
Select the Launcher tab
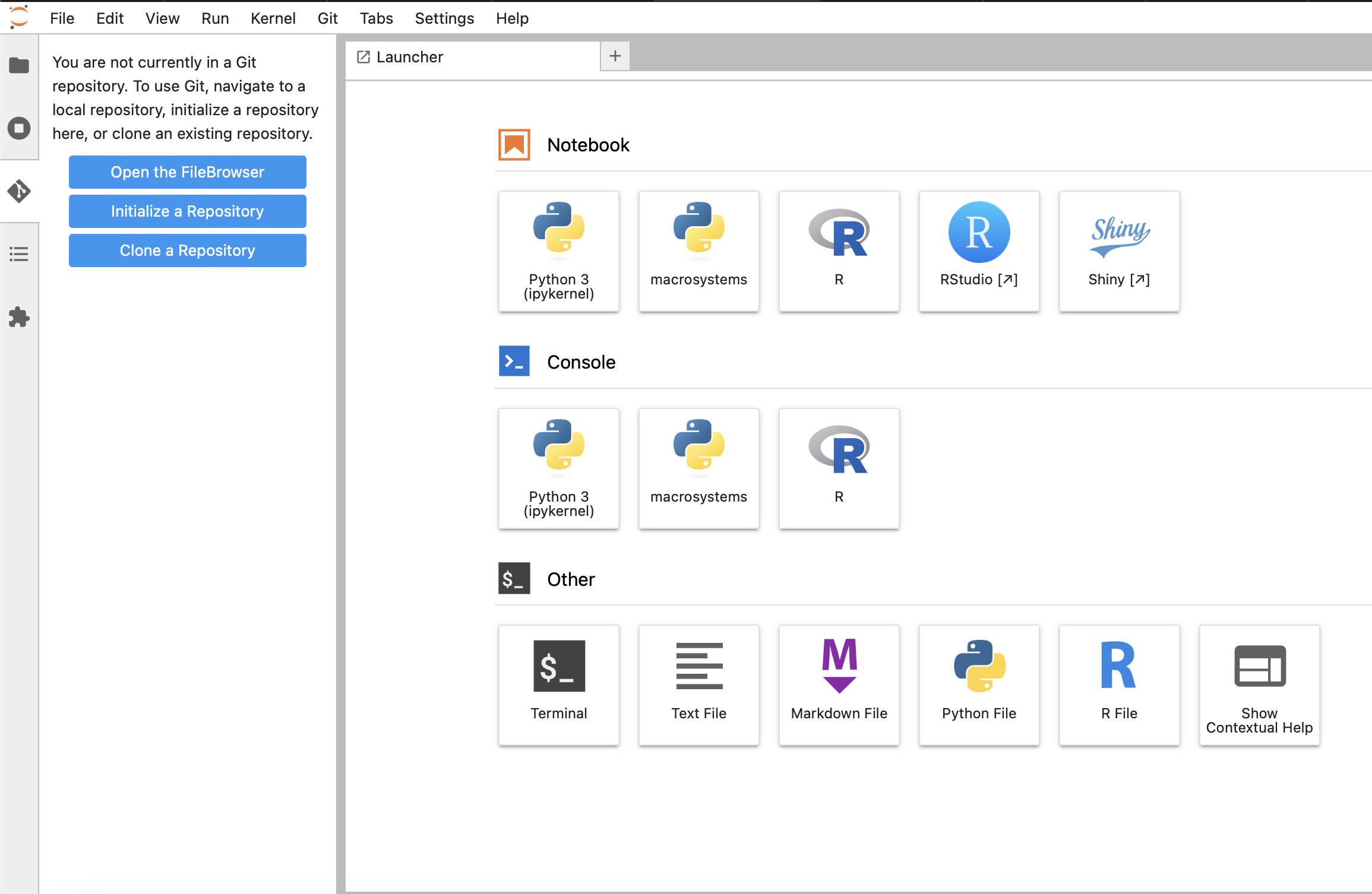(410, 57)
